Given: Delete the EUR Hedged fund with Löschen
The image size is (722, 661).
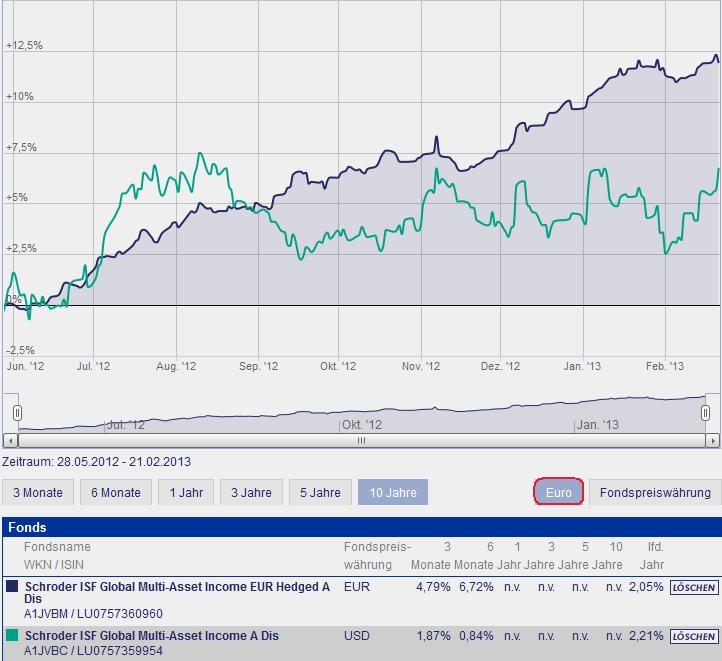Looking at the screenshot, I should (693, 587).
